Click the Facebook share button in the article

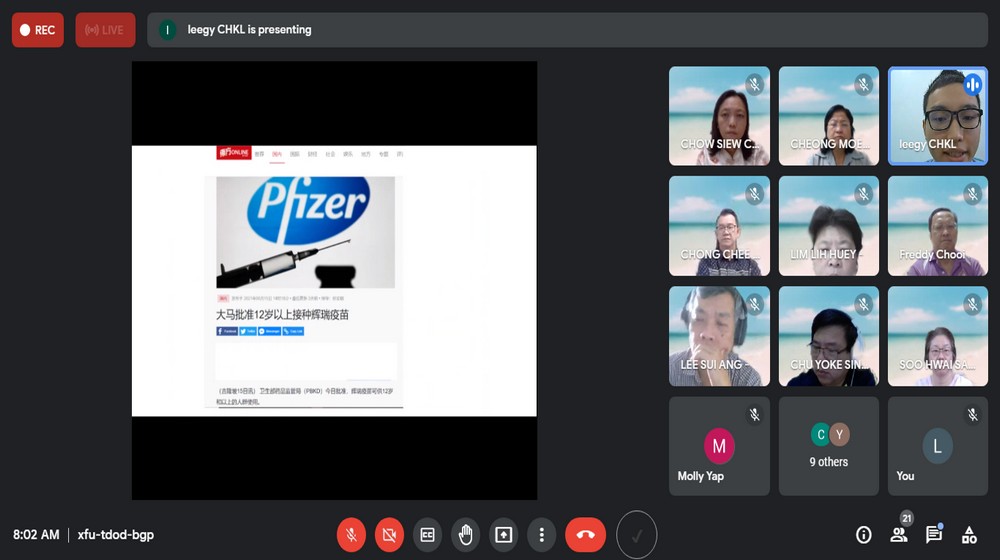(x=227, y=331)
